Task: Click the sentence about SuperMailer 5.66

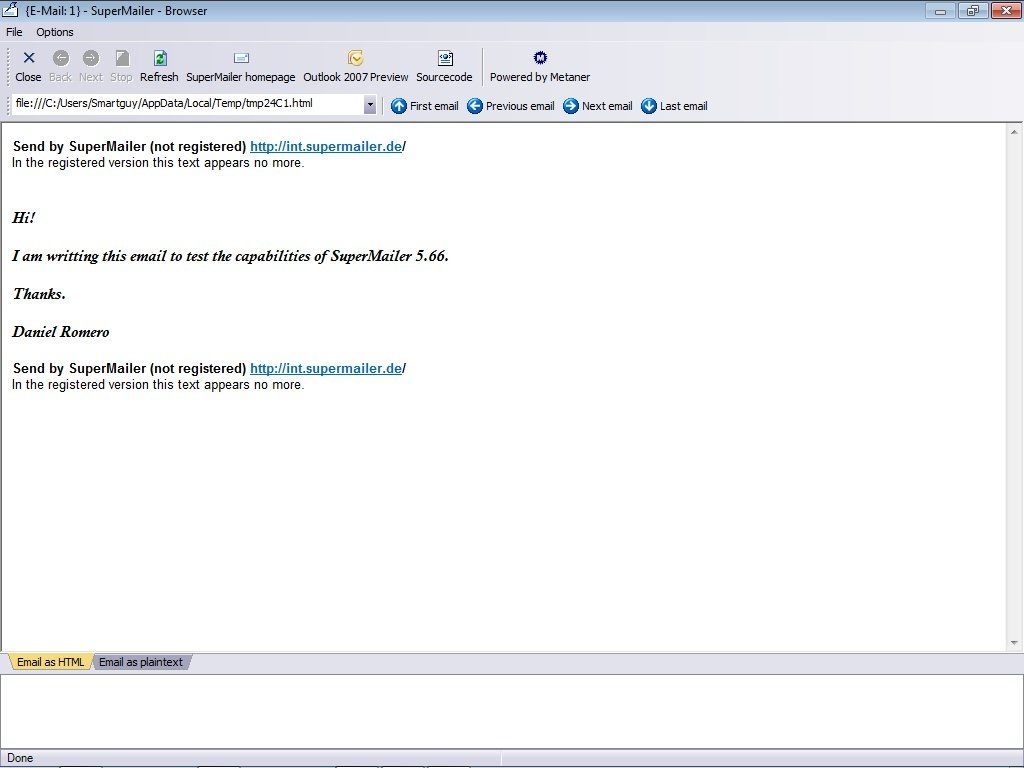Action: tap(231, 256)
